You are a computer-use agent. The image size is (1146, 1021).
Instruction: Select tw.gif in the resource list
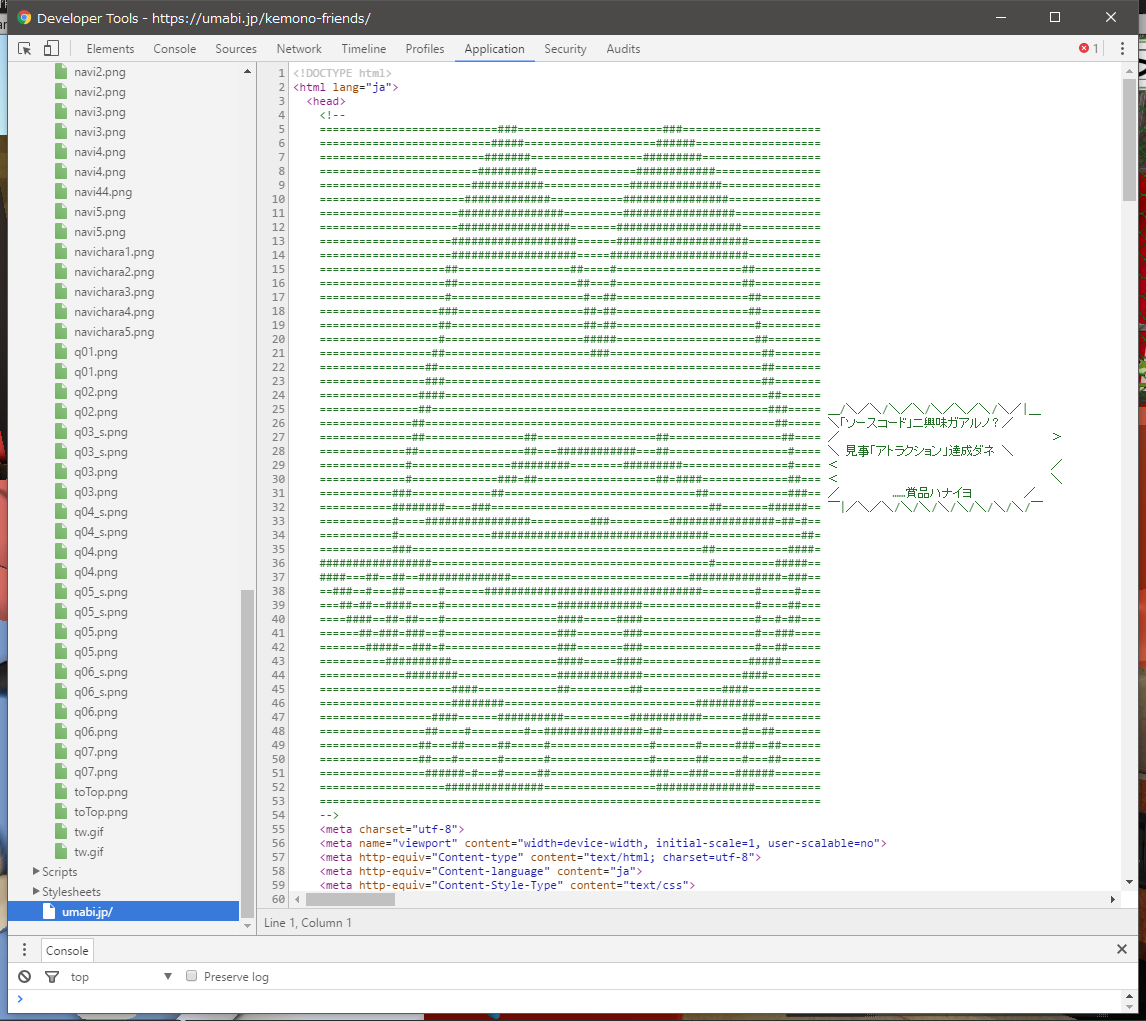tap(88, 832)
